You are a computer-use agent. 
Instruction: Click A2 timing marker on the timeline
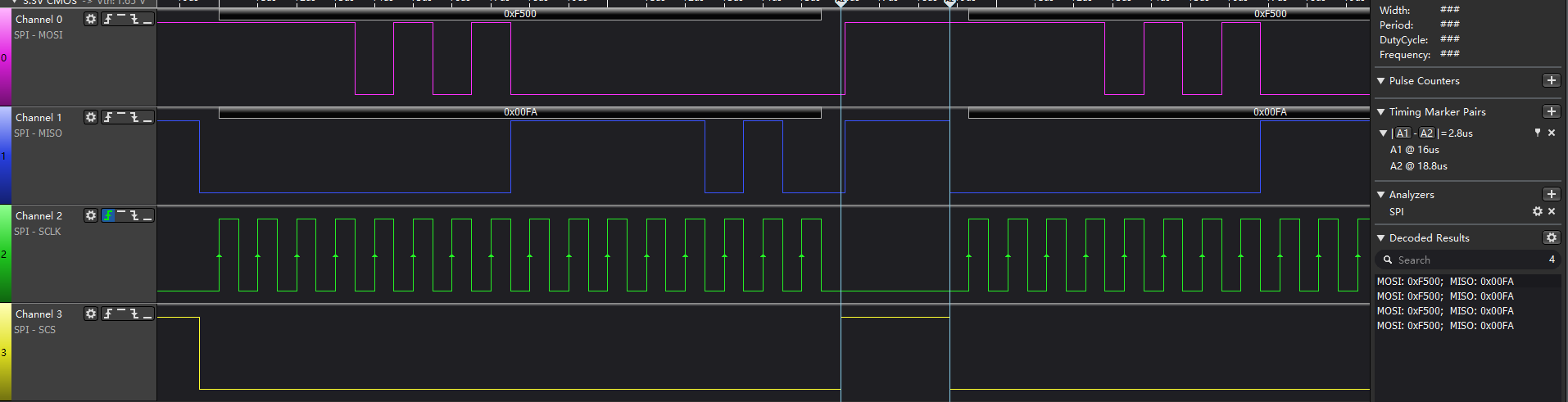tap(949, 3)
